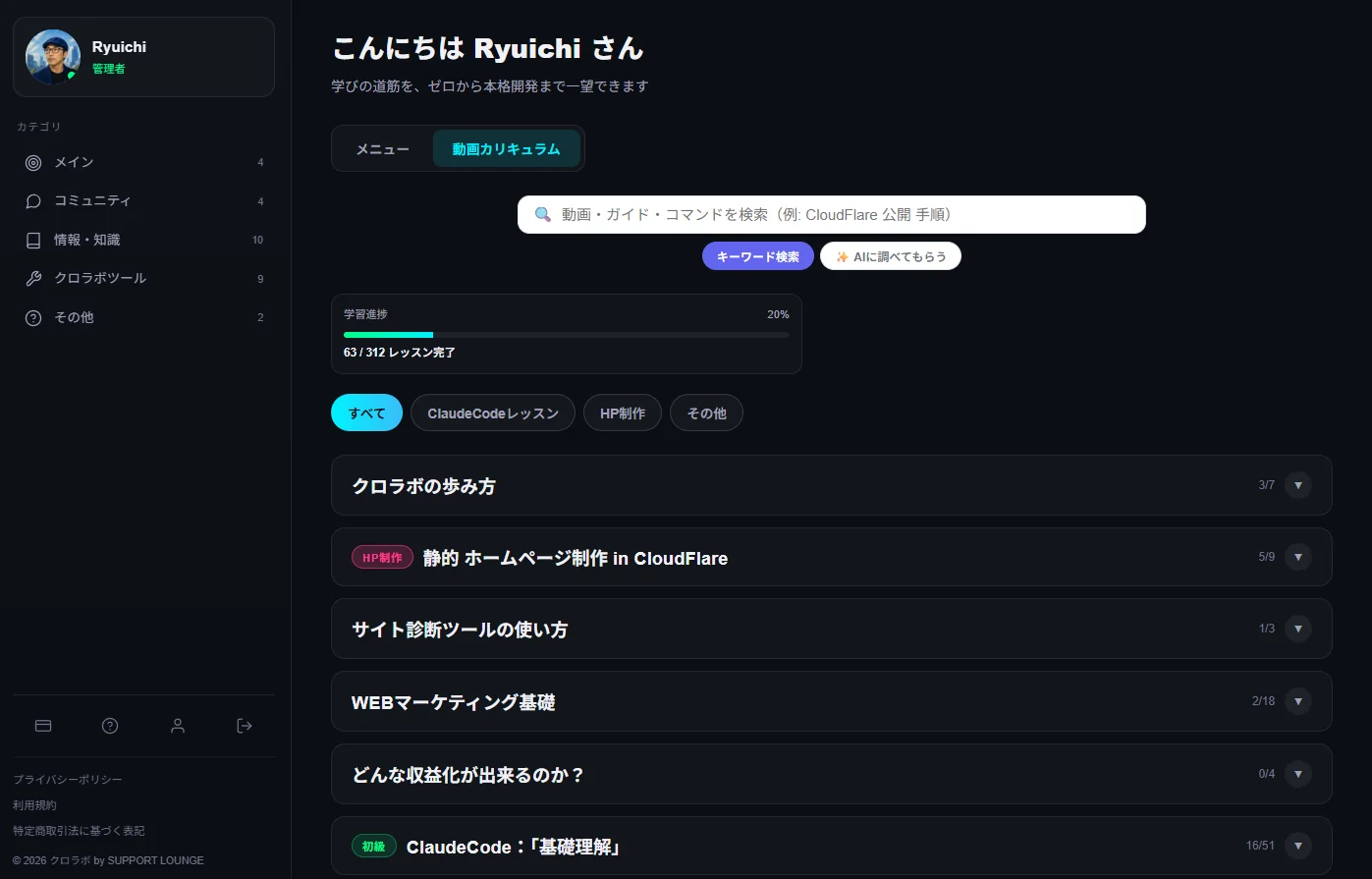Click the どんな収益化が出来るのか？ title
Screen dimensions: 1372x879
(x=468, y=775)
